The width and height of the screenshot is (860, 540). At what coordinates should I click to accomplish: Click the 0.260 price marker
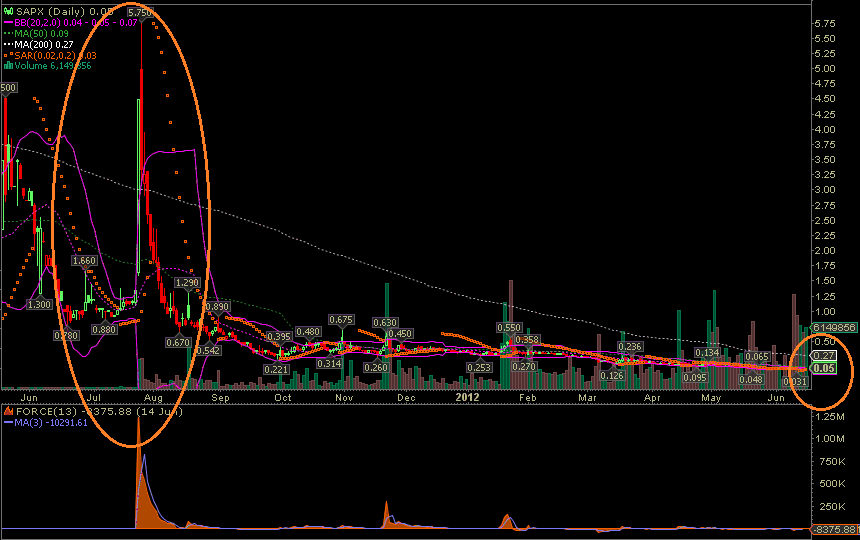[376, 367]
